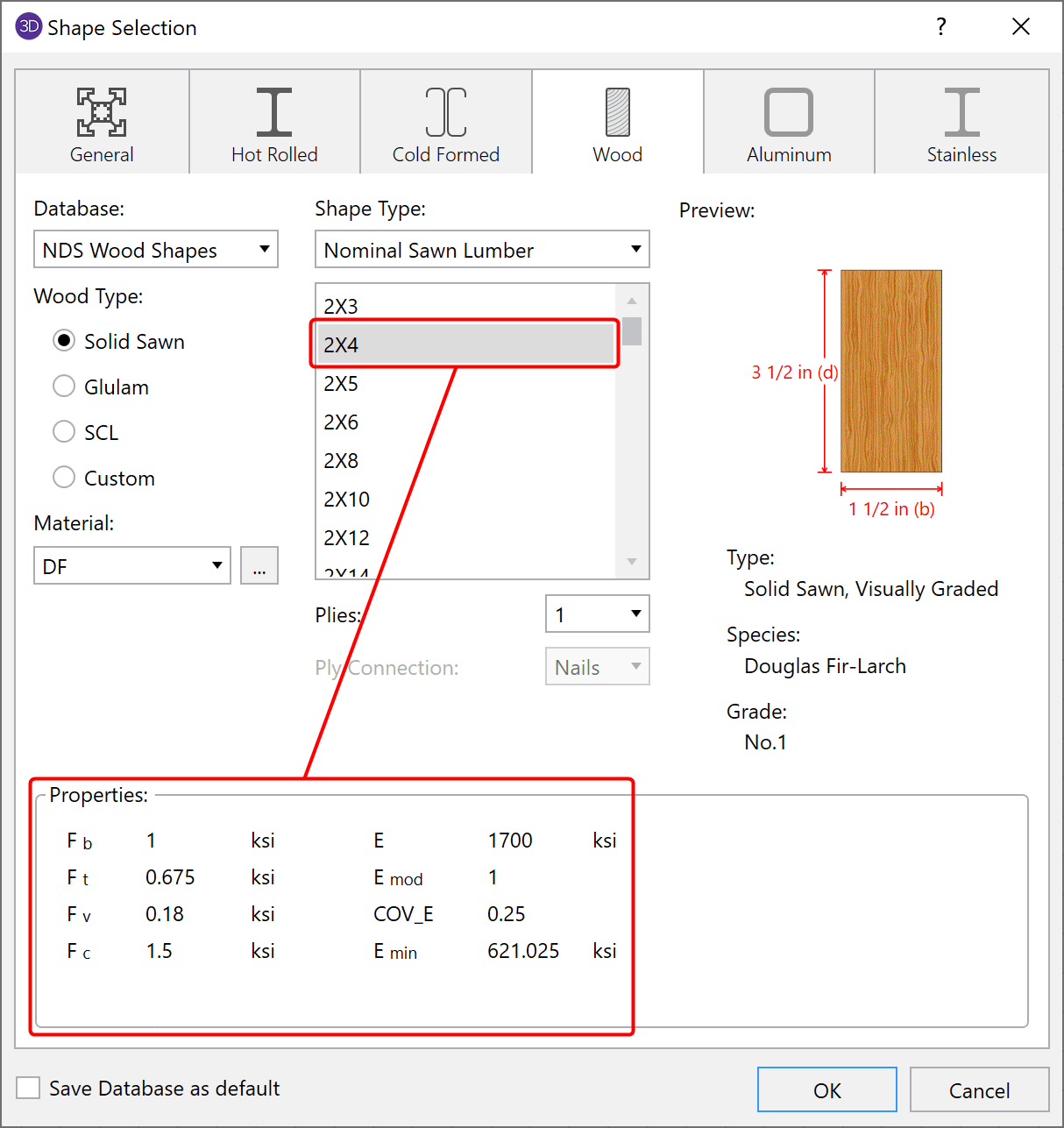Select the Glulam wood type

64,387
